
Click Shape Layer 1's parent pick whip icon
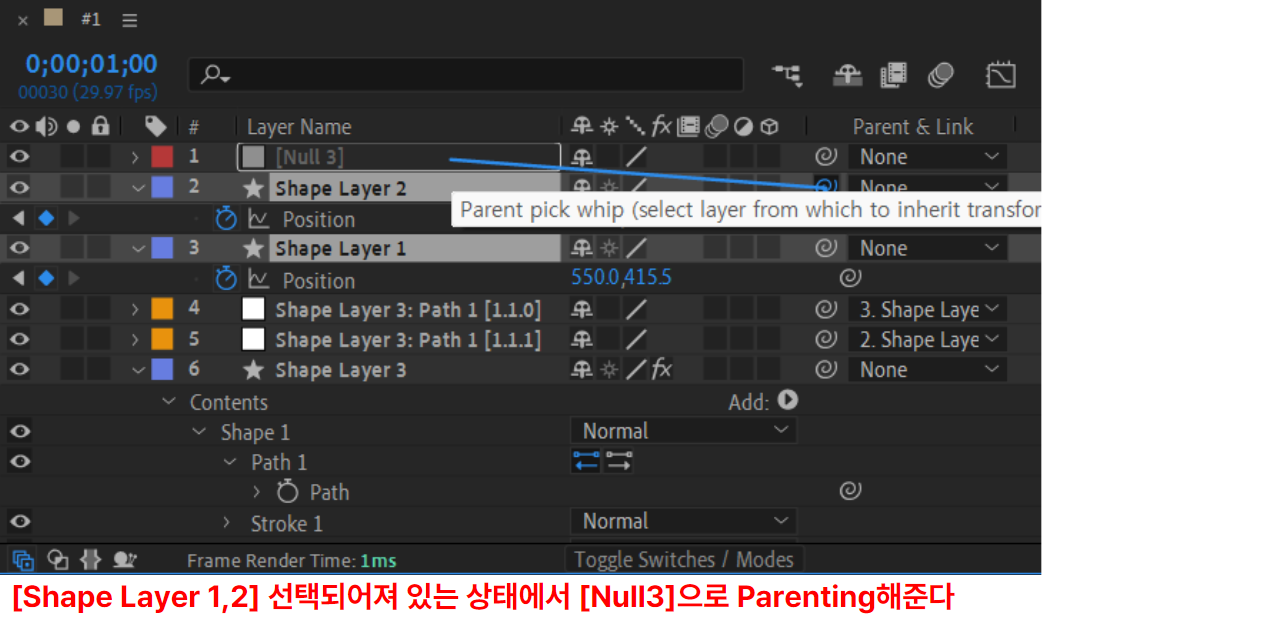(x=824, y=247)
